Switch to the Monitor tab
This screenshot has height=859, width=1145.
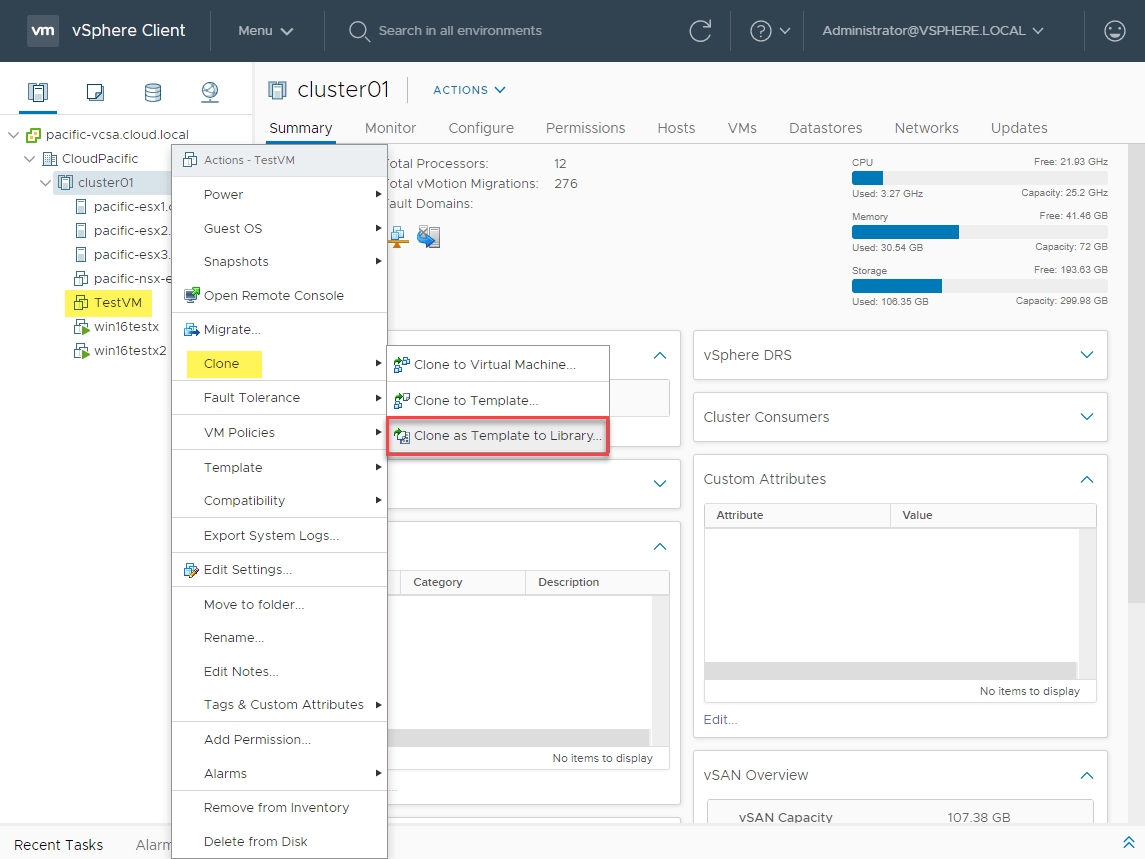pos(390,128)
